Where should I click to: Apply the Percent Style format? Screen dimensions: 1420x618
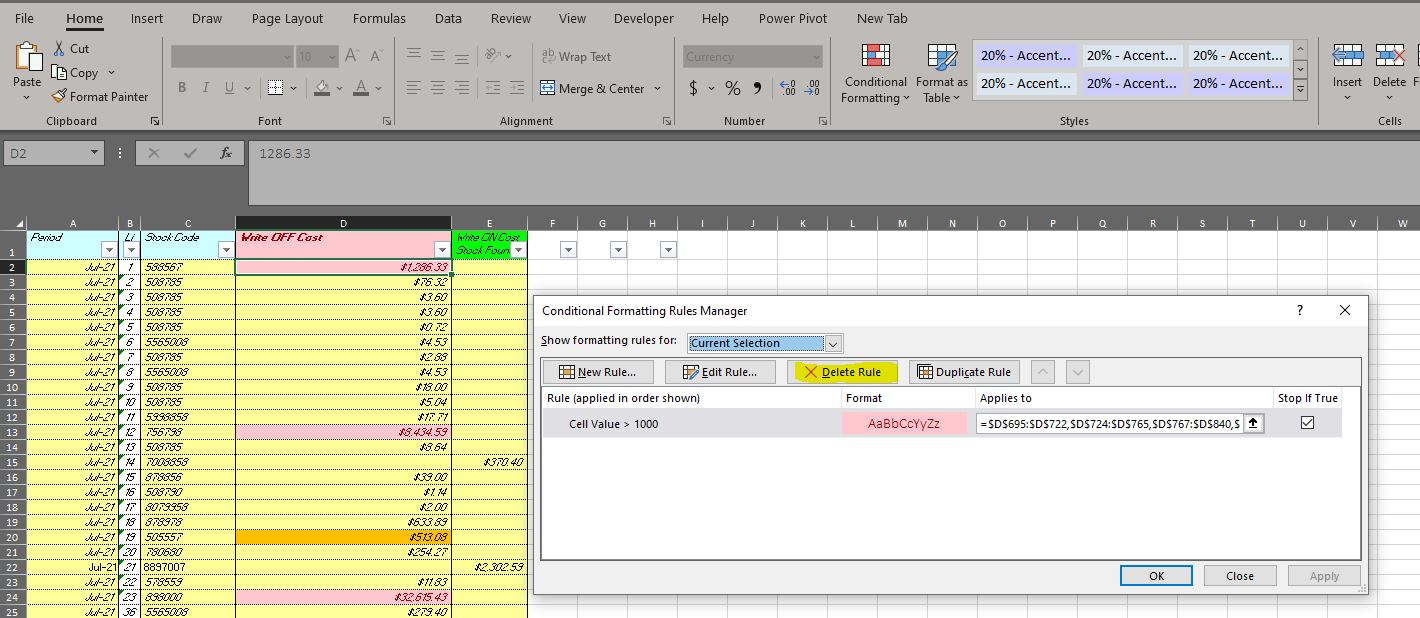[732, 88]
